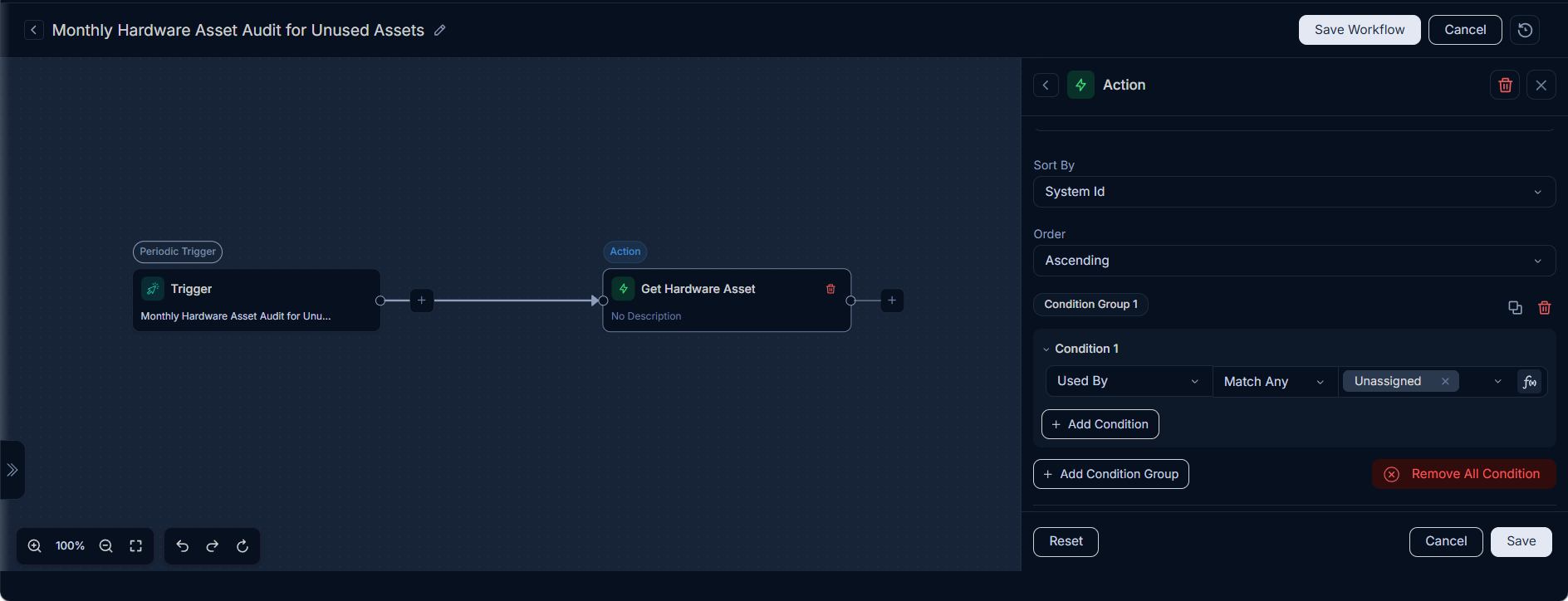Add step after Get Hardware Asset node
This screenshot has height=601, width=1568.
point(892,300)
